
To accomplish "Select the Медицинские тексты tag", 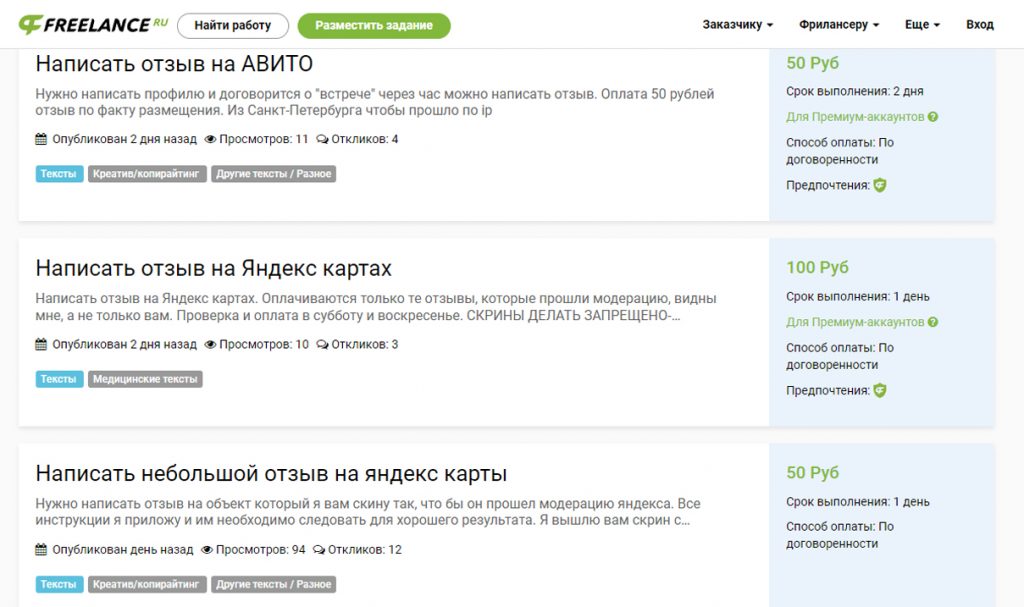I will coord(145,379).
